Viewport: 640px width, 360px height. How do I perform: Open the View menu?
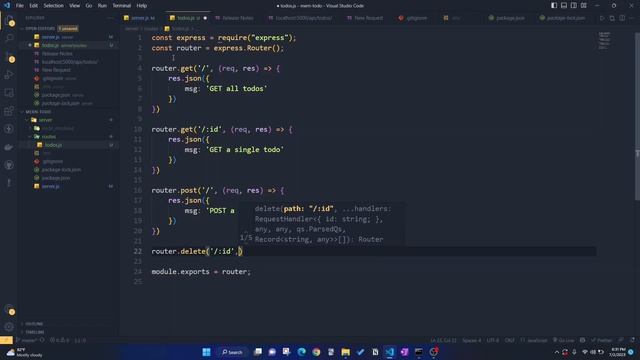point(74,6)
